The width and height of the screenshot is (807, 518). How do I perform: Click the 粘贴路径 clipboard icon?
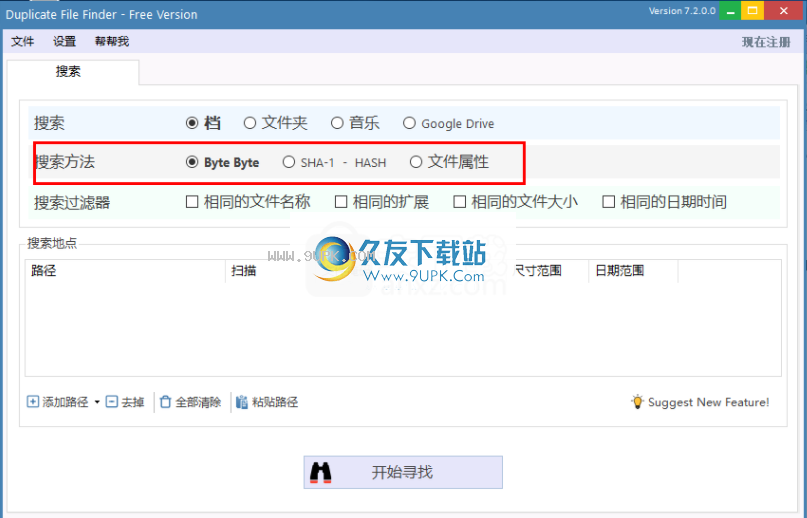pos(242,402)
